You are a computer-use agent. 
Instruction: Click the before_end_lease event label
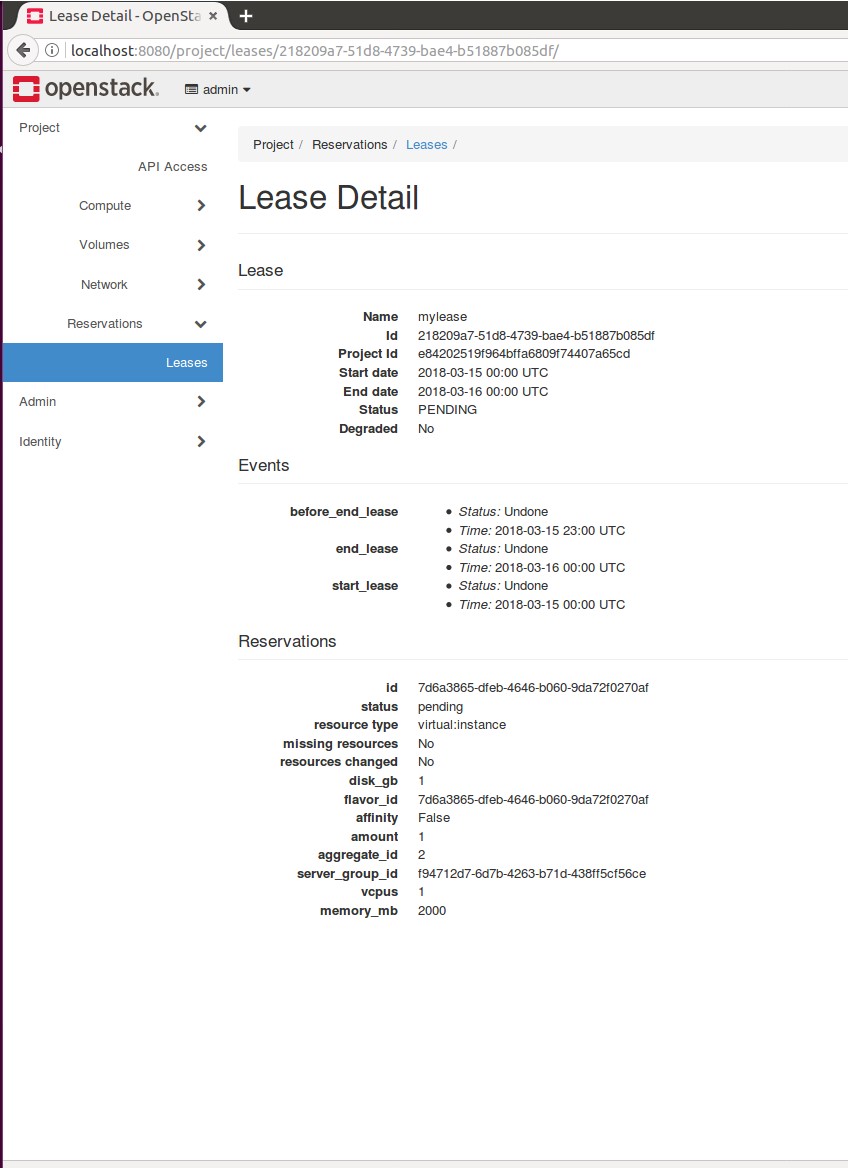point(344,512)
